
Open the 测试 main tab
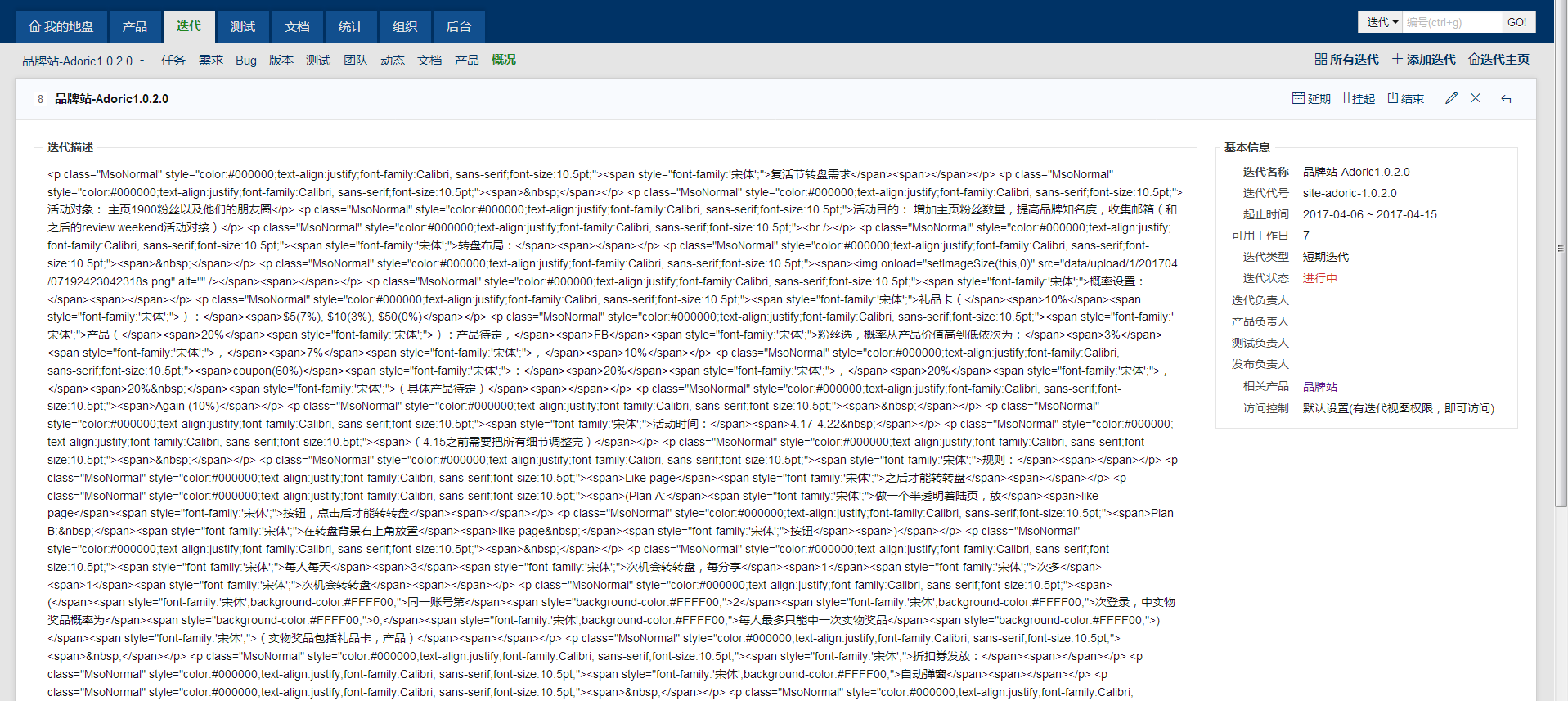pyautogui.click(x=243, y=26)
